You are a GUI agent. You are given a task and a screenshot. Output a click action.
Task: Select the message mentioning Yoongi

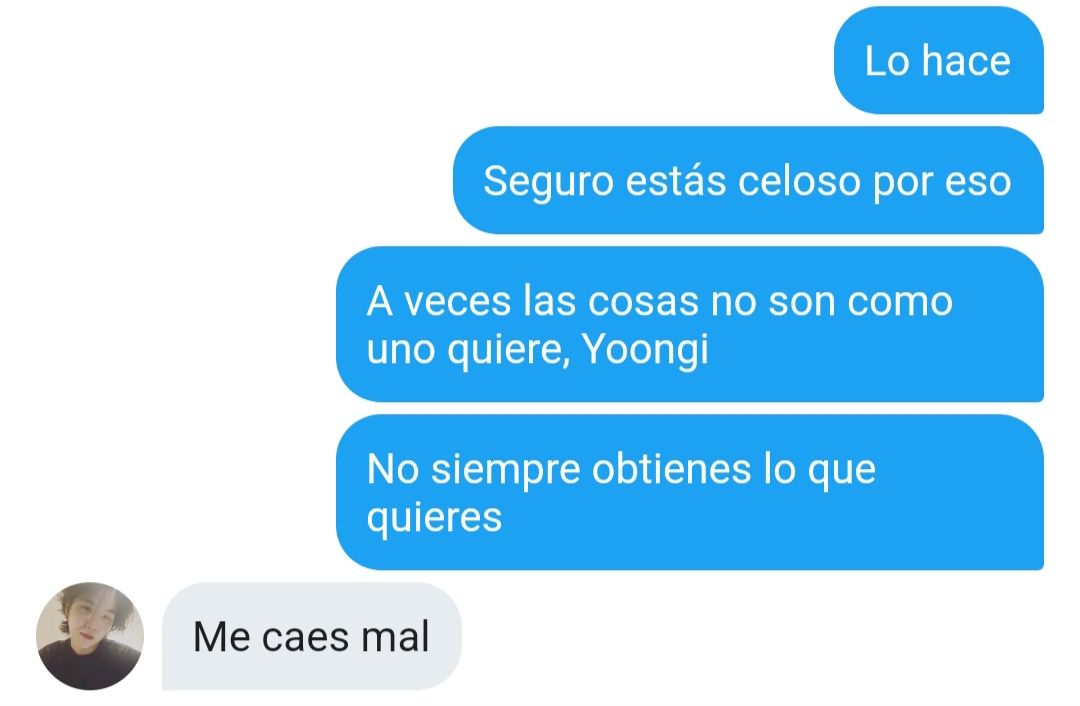point(689,324)
